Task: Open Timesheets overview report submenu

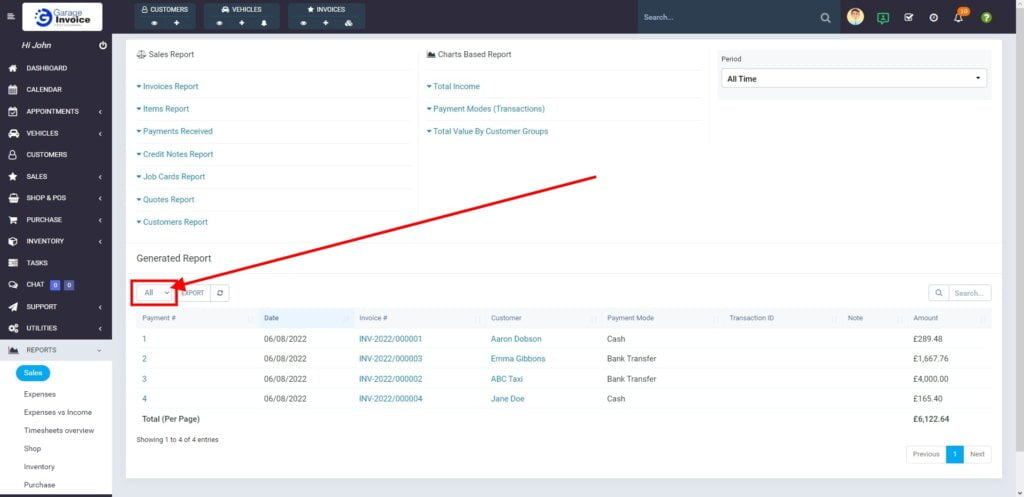Action: click(59, 430)
